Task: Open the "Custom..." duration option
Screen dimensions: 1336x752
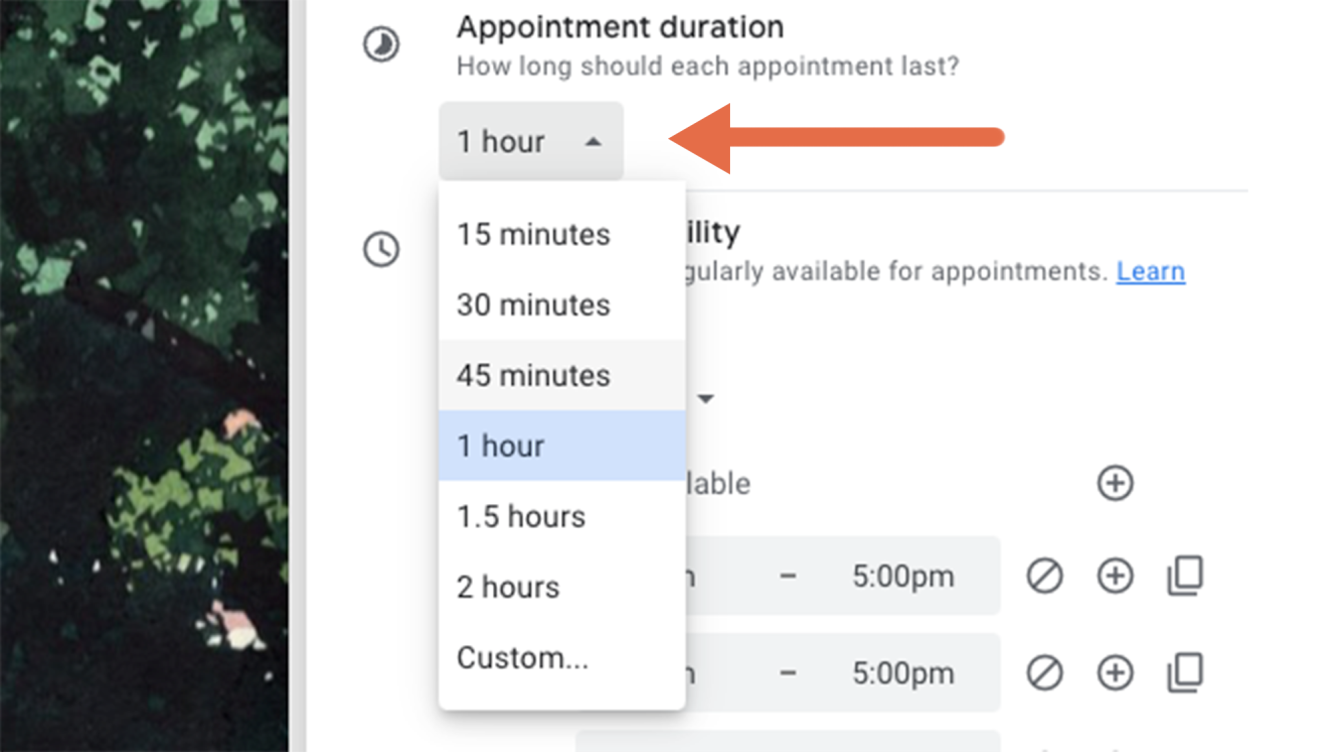Action: click(x=522, y=658)
